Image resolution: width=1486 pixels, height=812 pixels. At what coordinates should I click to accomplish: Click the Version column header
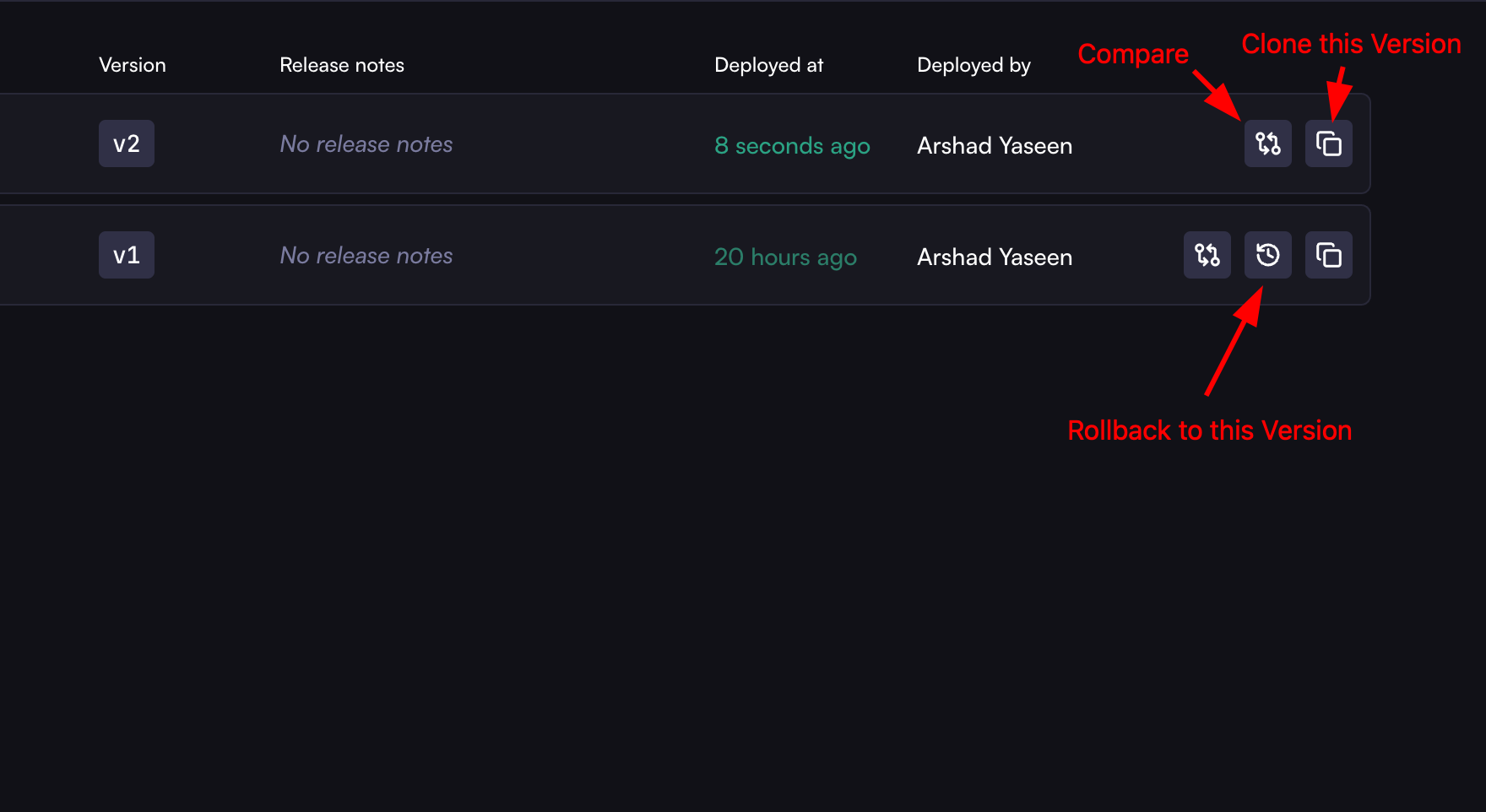pyautogui.click(x=133, y=64)
